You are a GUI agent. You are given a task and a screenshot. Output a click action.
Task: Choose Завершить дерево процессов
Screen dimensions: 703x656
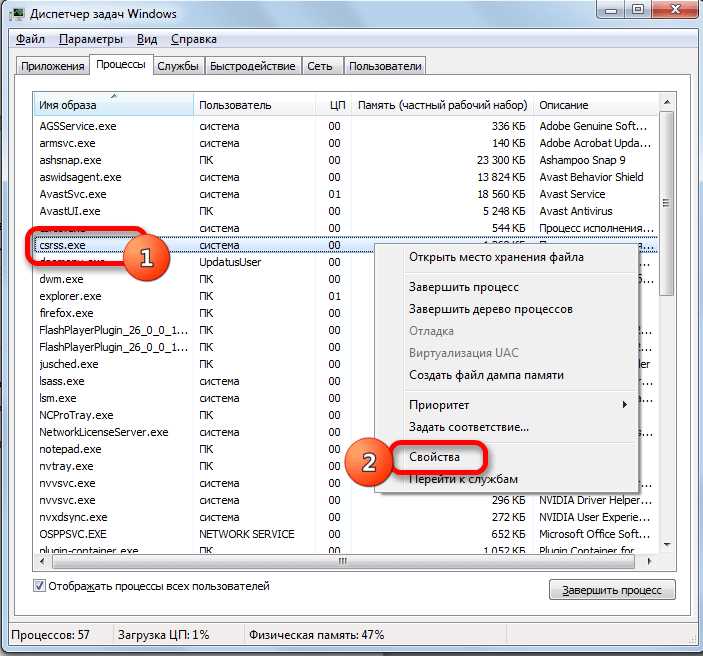click(490, 309)
